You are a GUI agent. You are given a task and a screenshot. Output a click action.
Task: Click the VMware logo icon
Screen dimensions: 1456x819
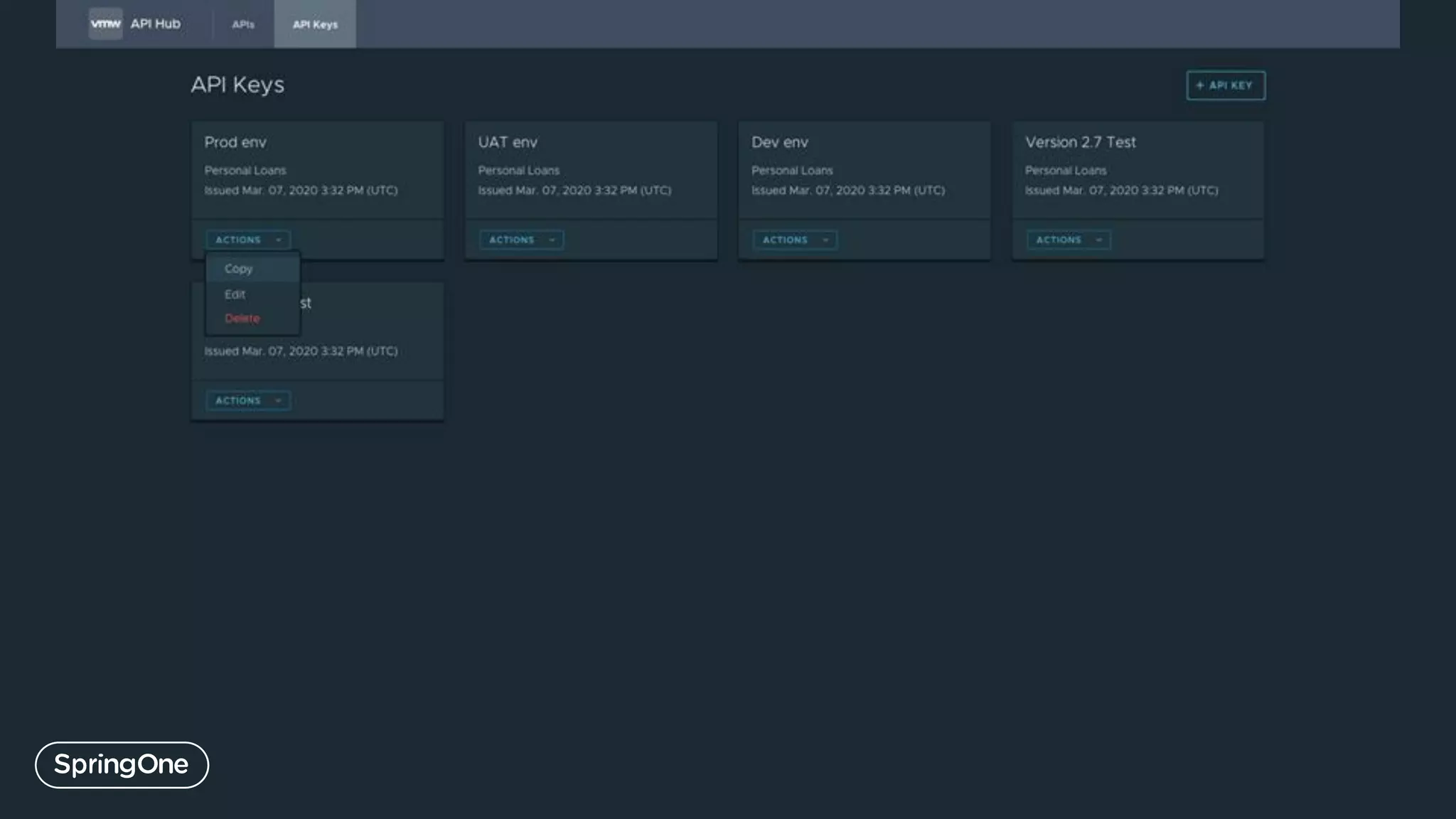[x=105, y=23]
